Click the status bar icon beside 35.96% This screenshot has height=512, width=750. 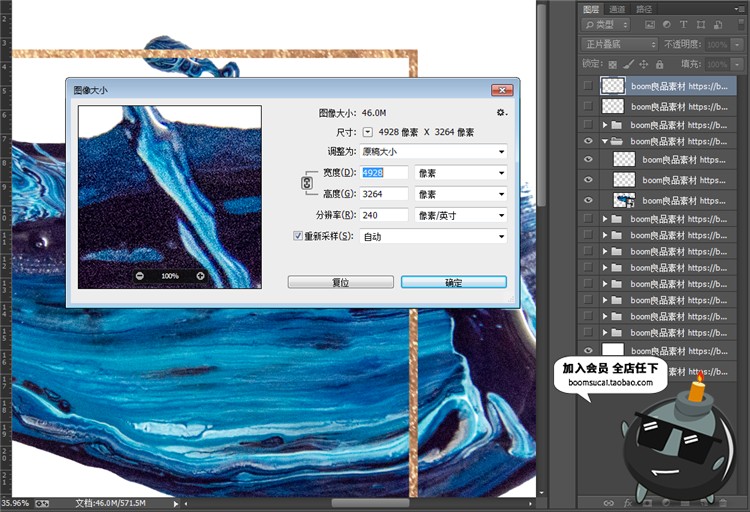coord(42,503)
